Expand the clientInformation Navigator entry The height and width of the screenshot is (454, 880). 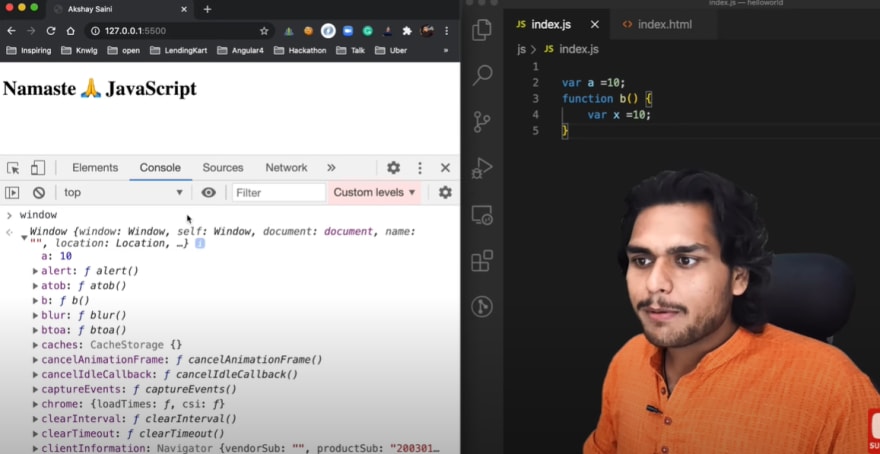35,448
